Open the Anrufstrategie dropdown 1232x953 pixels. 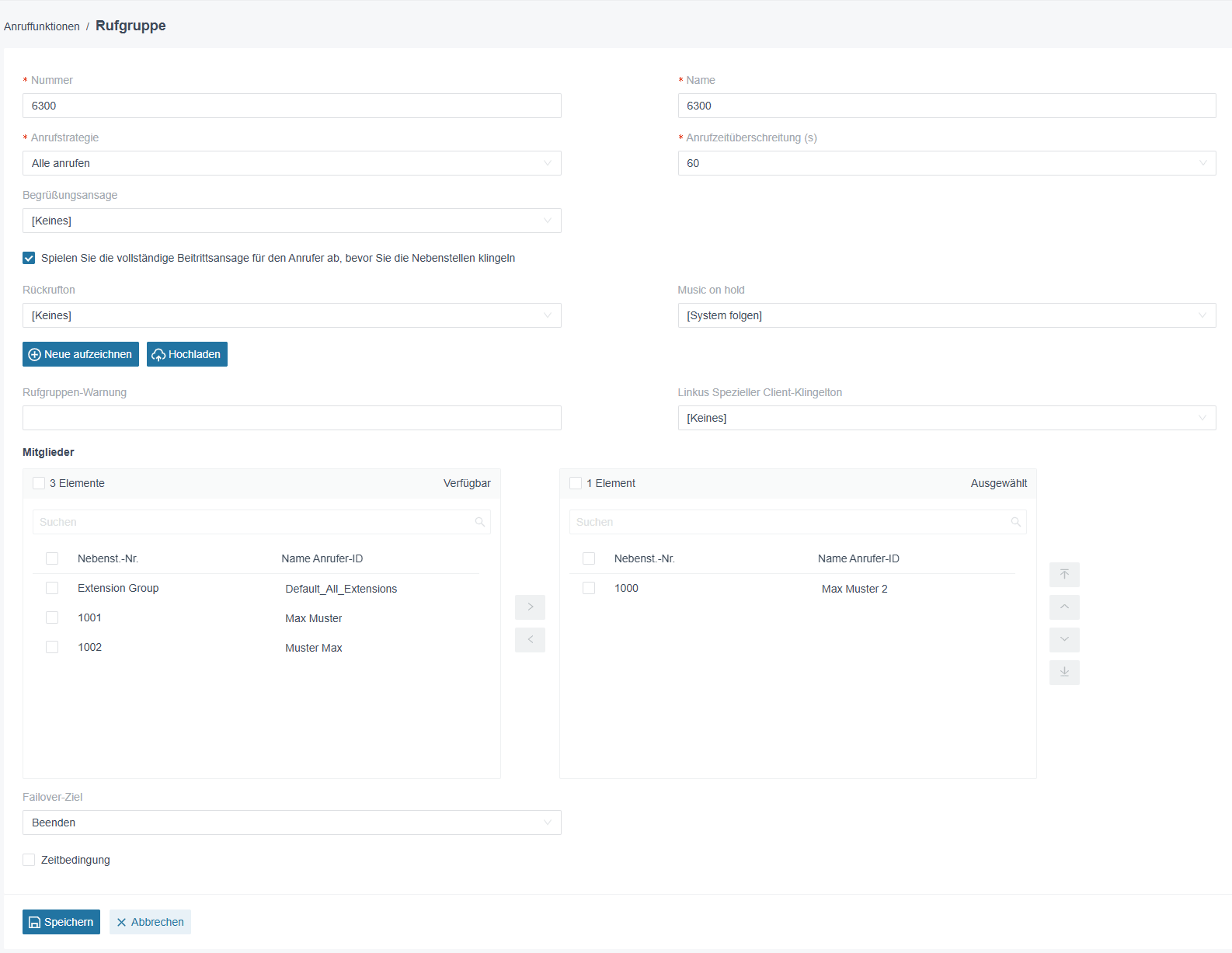click(x=292, y=163)
